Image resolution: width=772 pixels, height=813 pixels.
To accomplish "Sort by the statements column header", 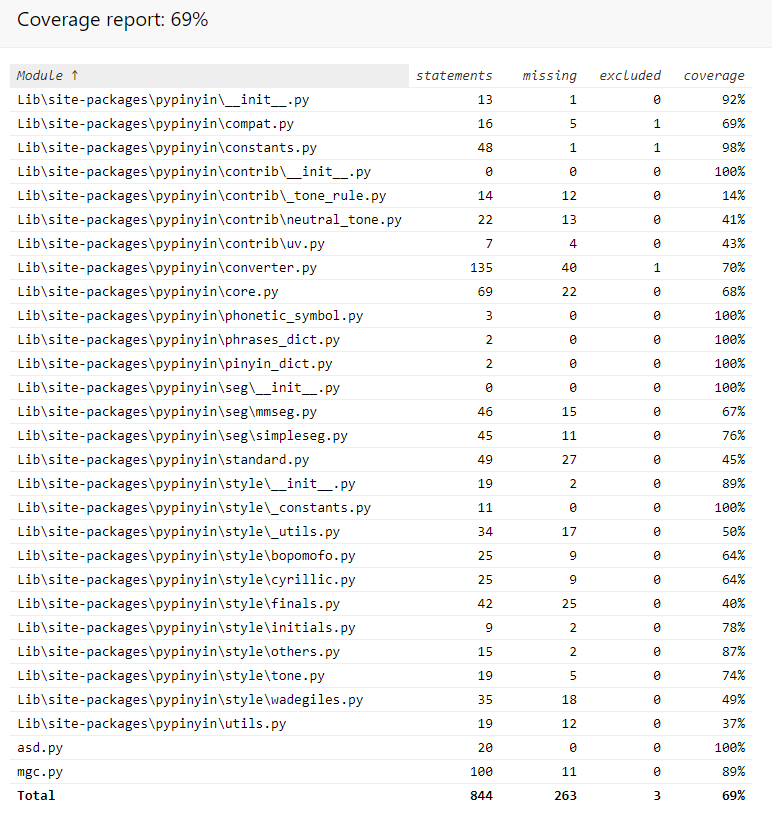I will coord(453,76).
